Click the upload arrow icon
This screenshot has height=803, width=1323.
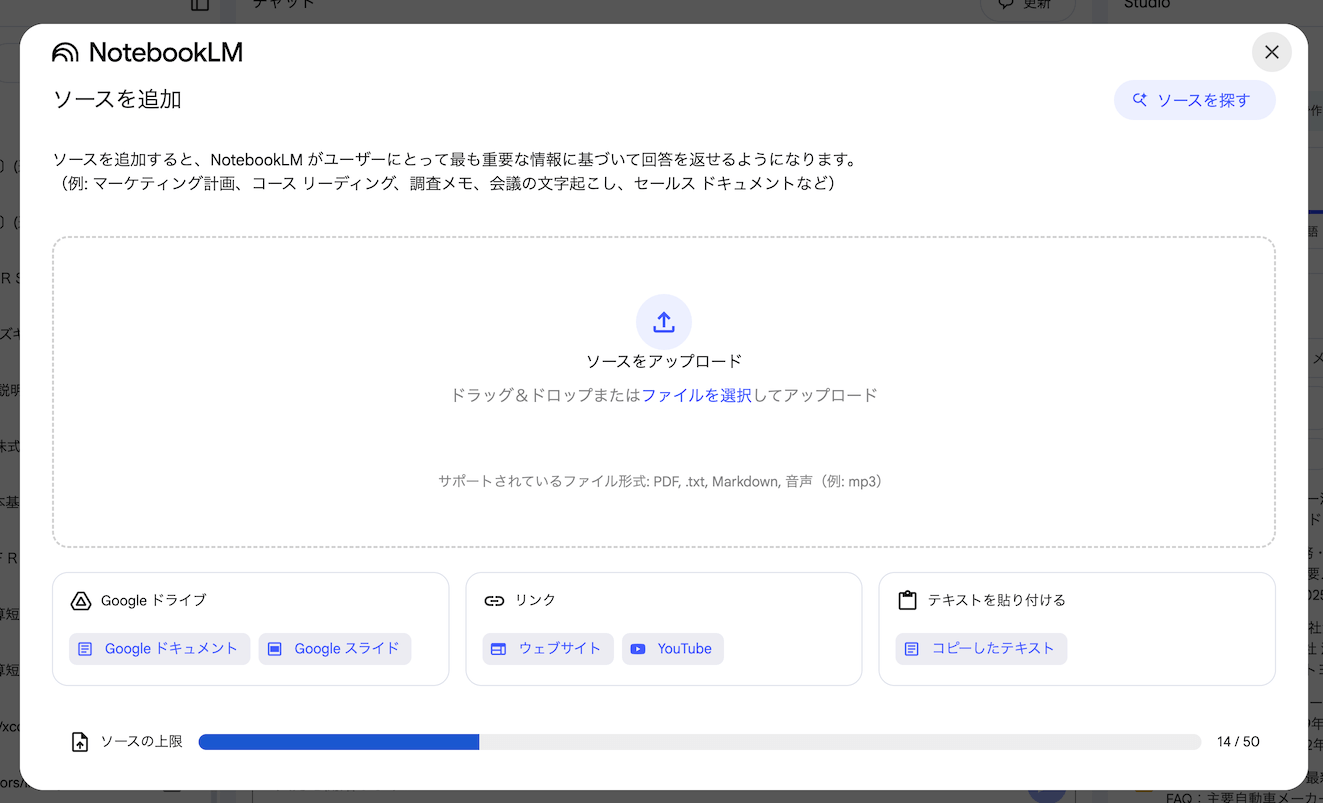[664, 322]
